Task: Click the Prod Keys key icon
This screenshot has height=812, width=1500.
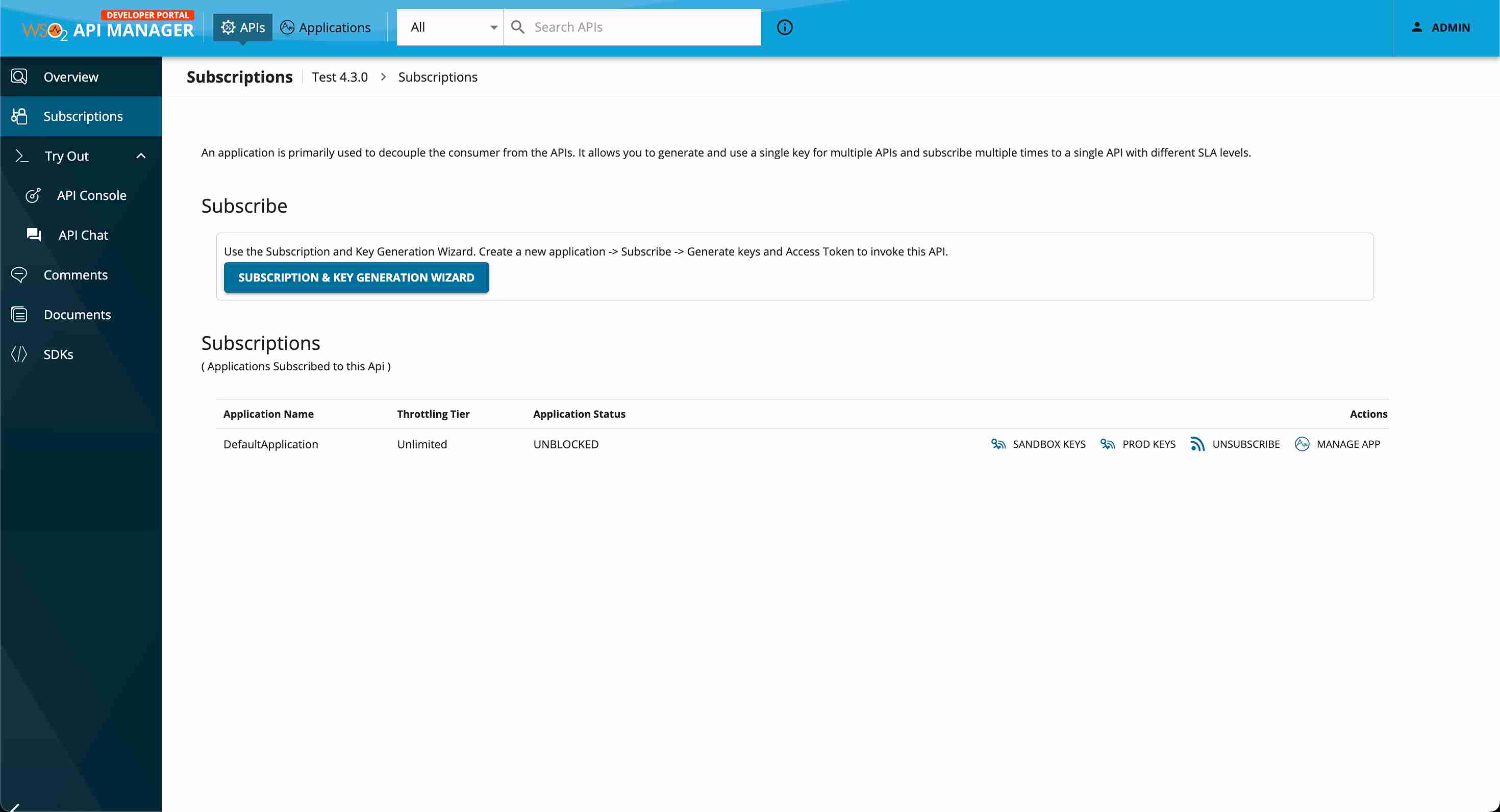Action: (1108, 444)
